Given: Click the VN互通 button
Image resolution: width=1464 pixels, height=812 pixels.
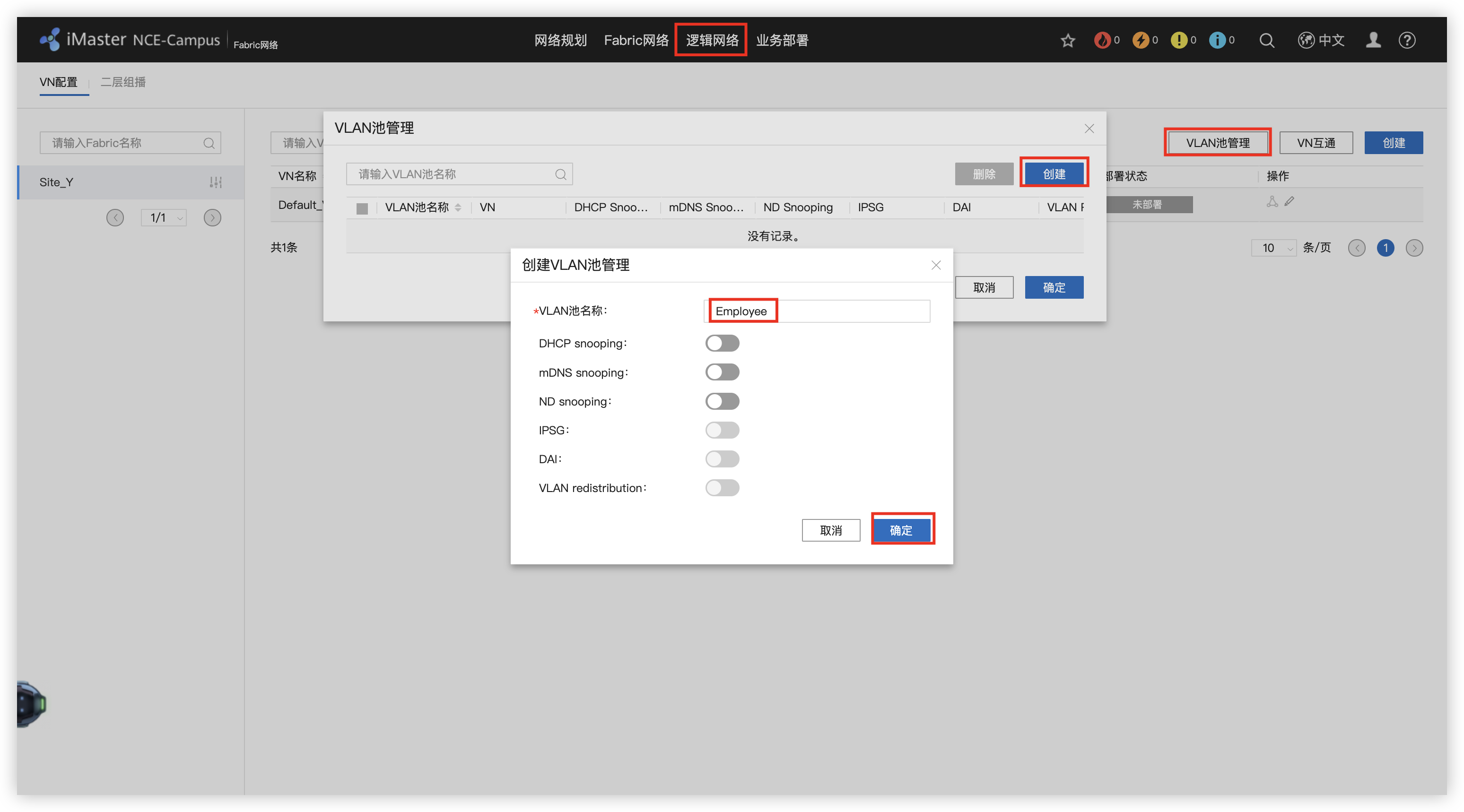Looking at the screenshot, I should (x=1316, y=143).
